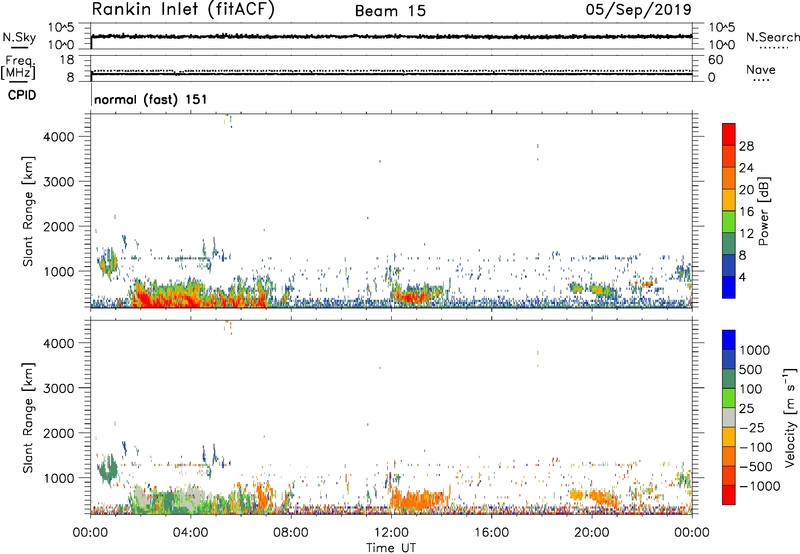Click the '1000' value on the velocity colorbar

(755, 350)
